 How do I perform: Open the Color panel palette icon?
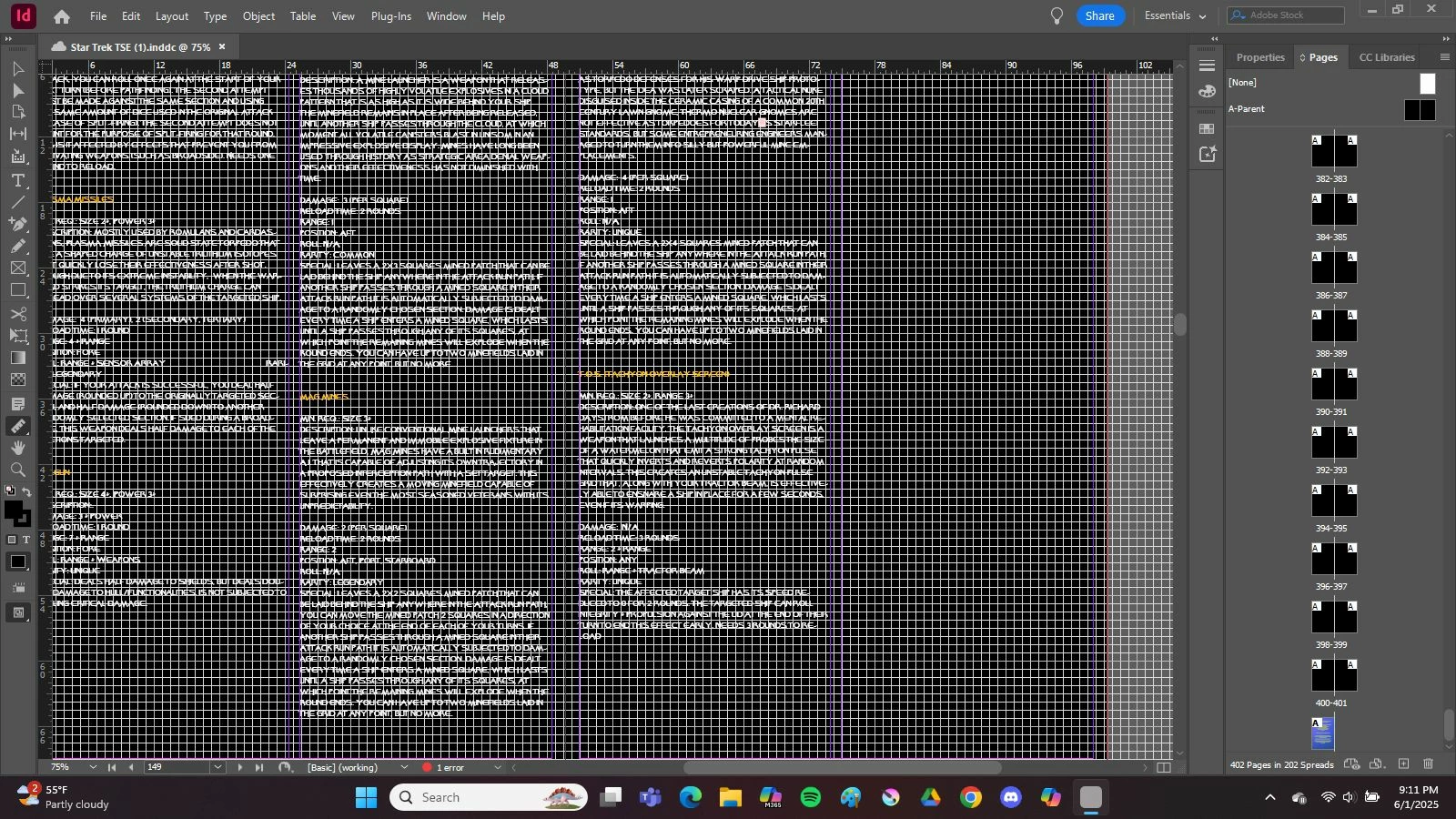point(1207,91)
